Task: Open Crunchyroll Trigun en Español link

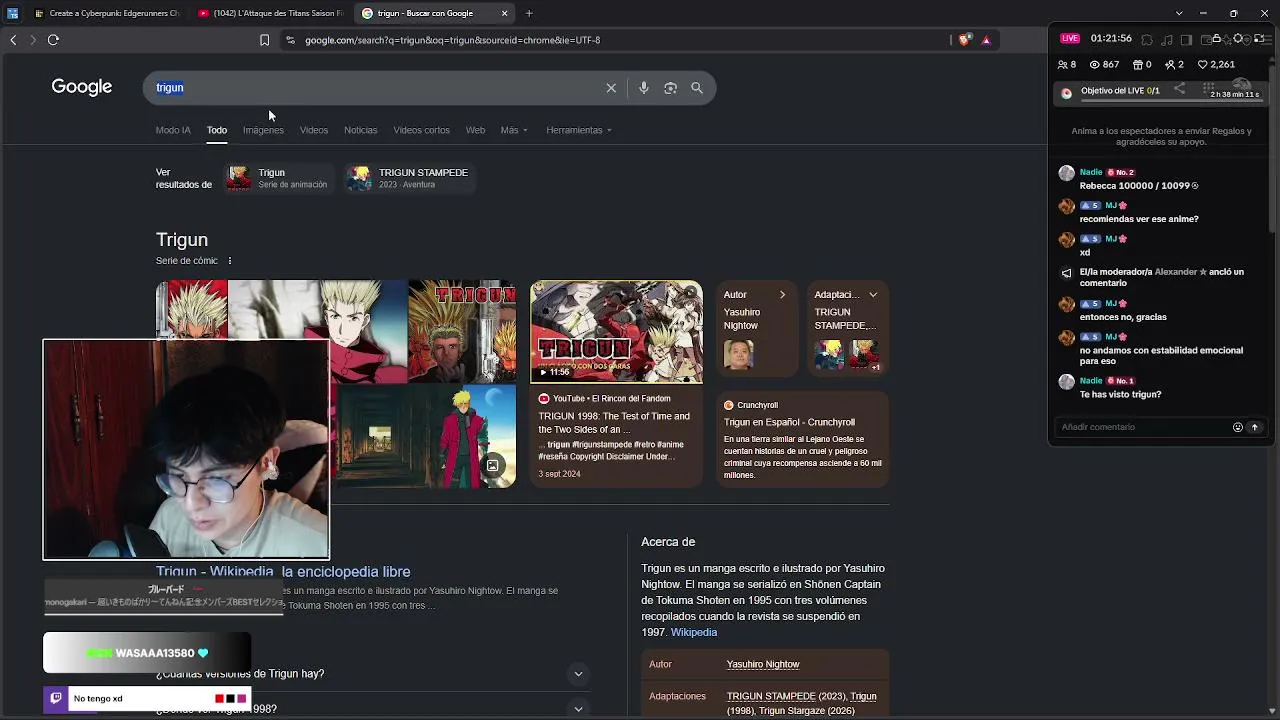Action: tap(789, 422)
